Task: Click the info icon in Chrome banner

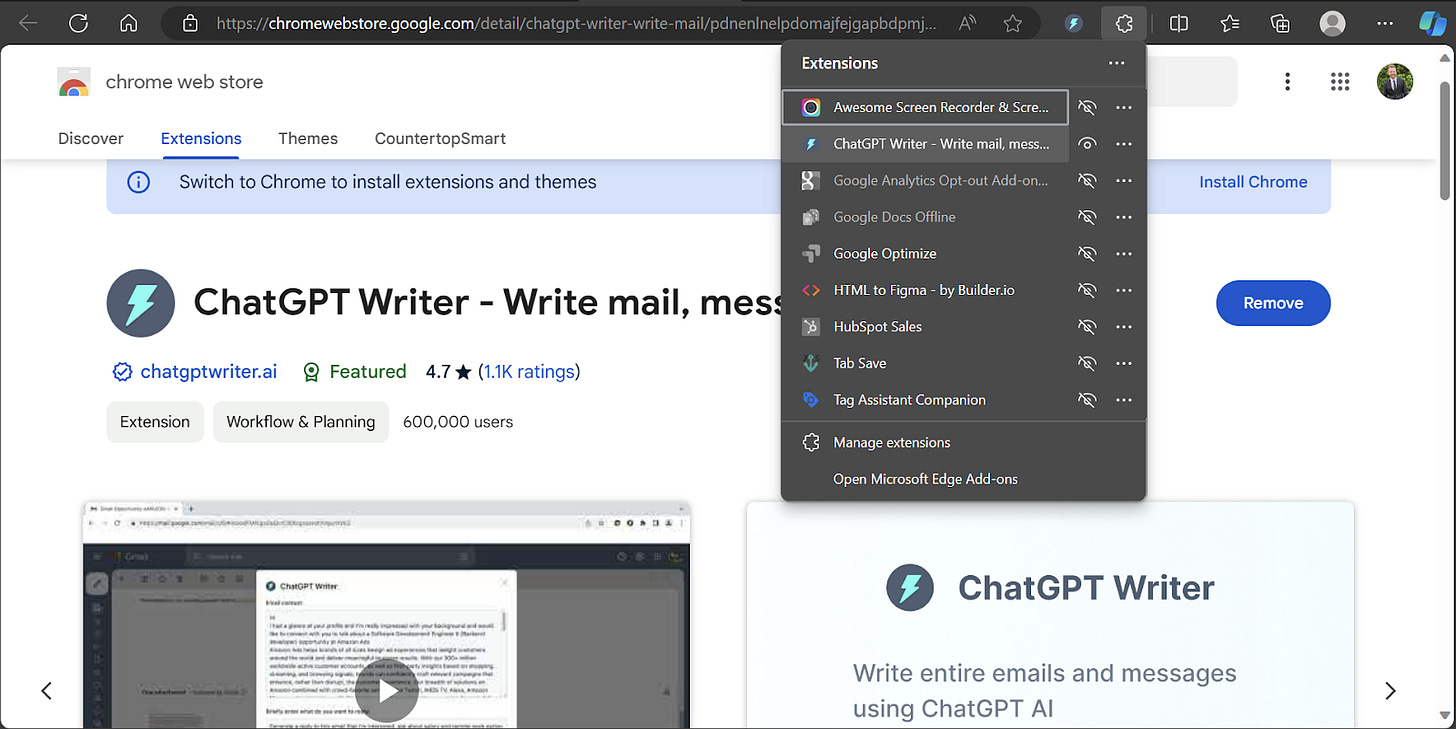Action: (139, 182)
